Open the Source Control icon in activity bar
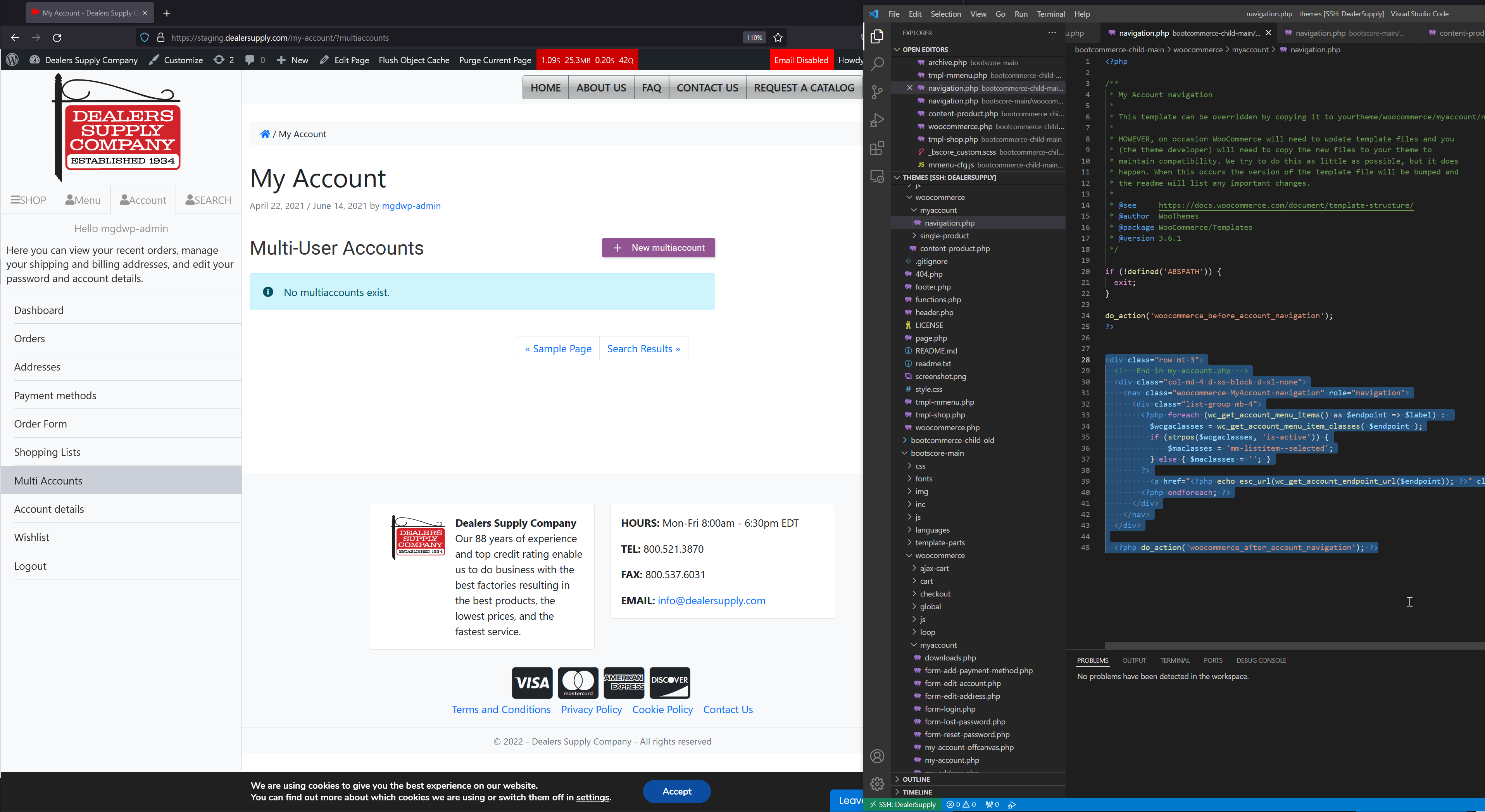This screenshot has height=812, width=1485. point(877,92)
